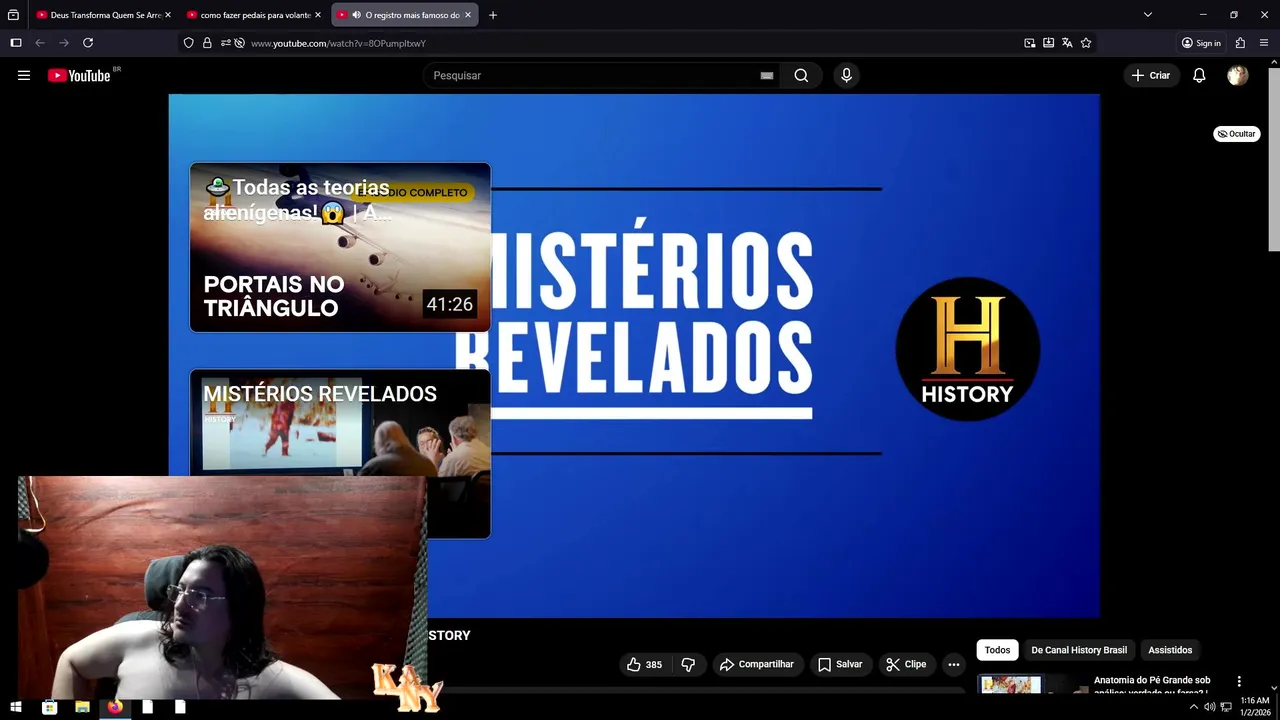Open volume control in system tray
This screenshot has width=1280, height=720.
1209,707
